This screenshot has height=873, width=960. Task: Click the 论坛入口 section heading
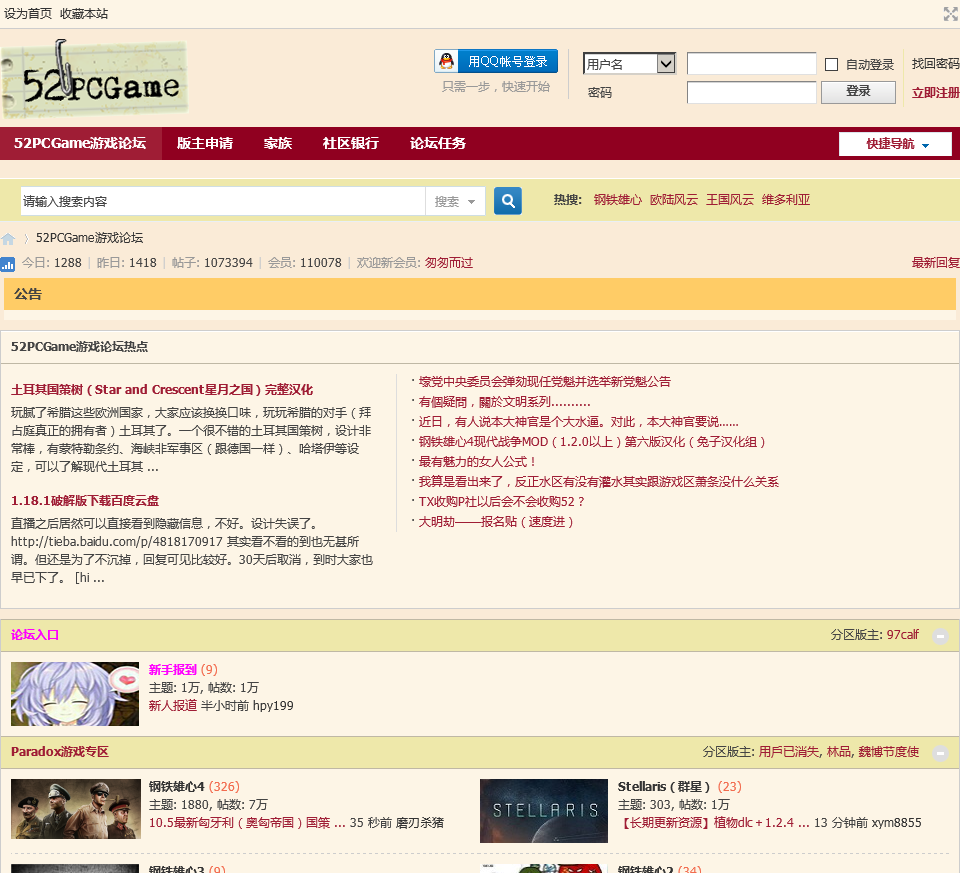tap(35, 635)
